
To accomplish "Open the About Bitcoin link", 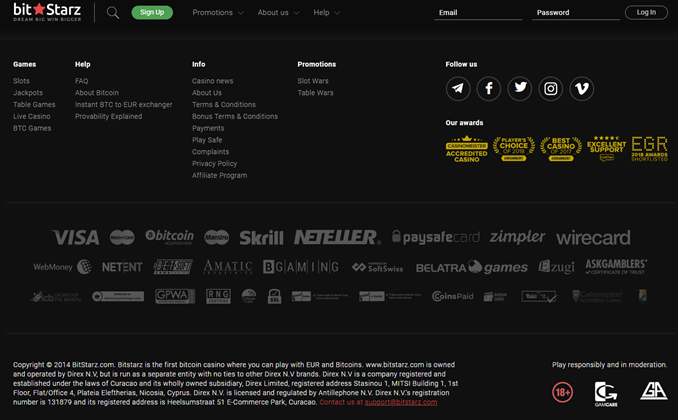I will [97, 93].
